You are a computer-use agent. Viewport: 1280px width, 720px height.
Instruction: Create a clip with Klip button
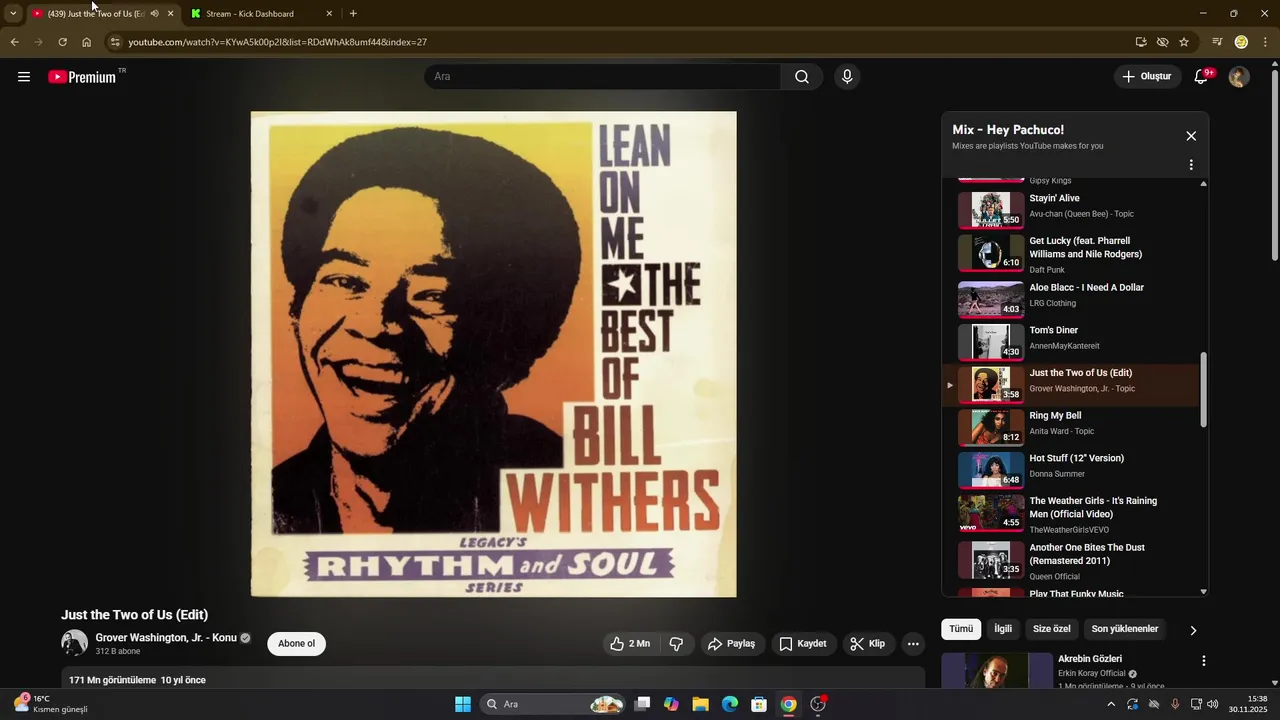coord(868,644)
